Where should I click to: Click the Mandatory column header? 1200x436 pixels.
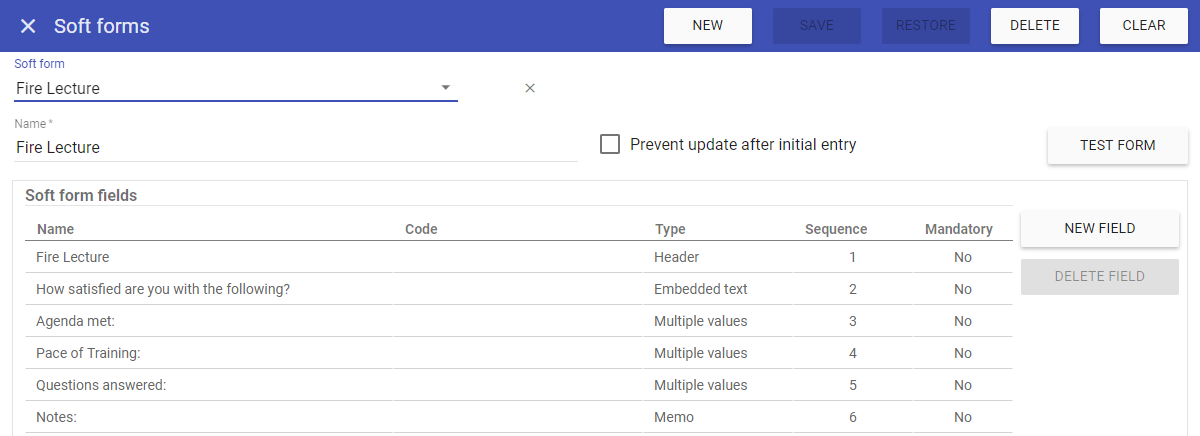958,229
